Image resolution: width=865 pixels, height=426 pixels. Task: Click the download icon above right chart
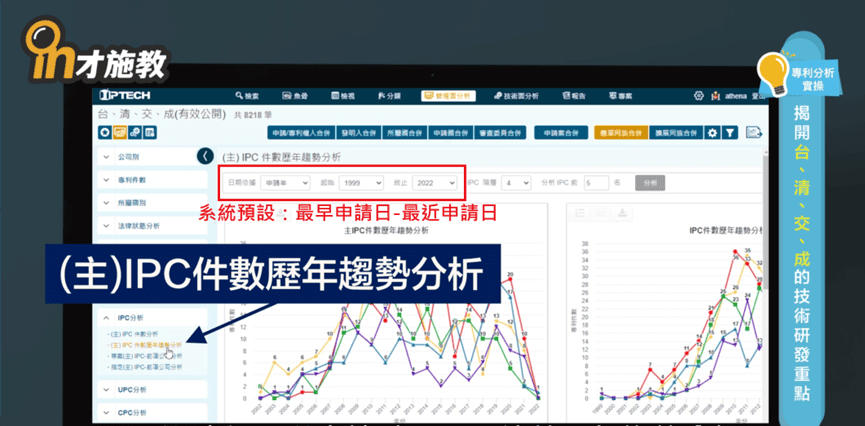[621, 212]
